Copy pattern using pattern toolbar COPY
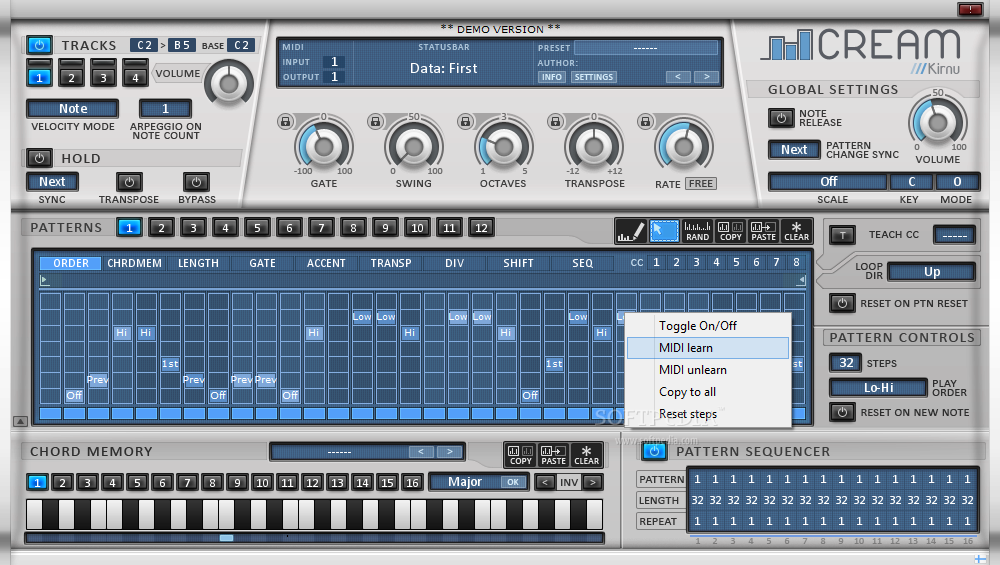This screenshot has width=1000, height=565. click(x=730, y=231)
